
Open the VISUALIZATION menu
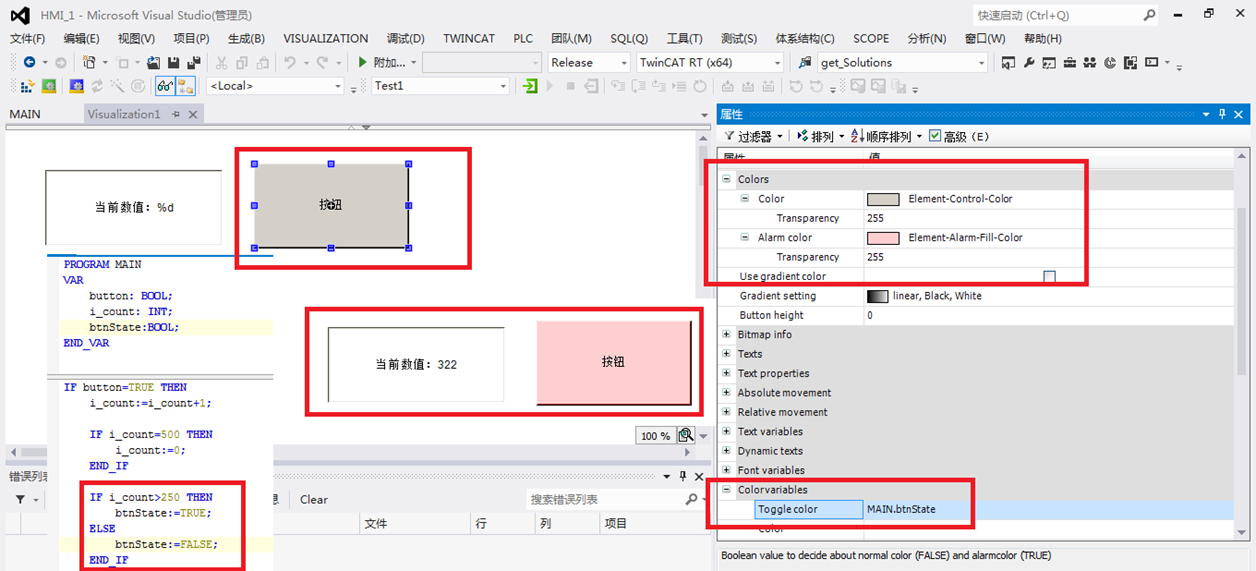pyautogui.click(x=325, y=38)
